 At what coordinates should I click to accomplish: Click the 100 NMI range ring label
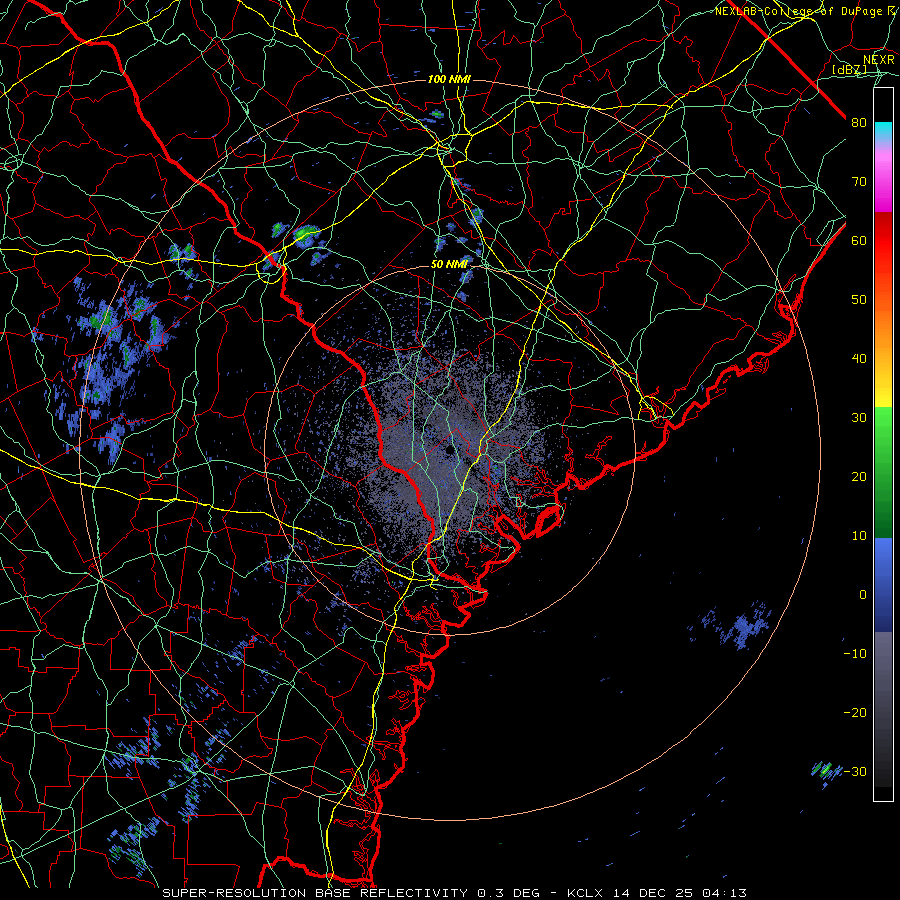[x=449, y=79]
